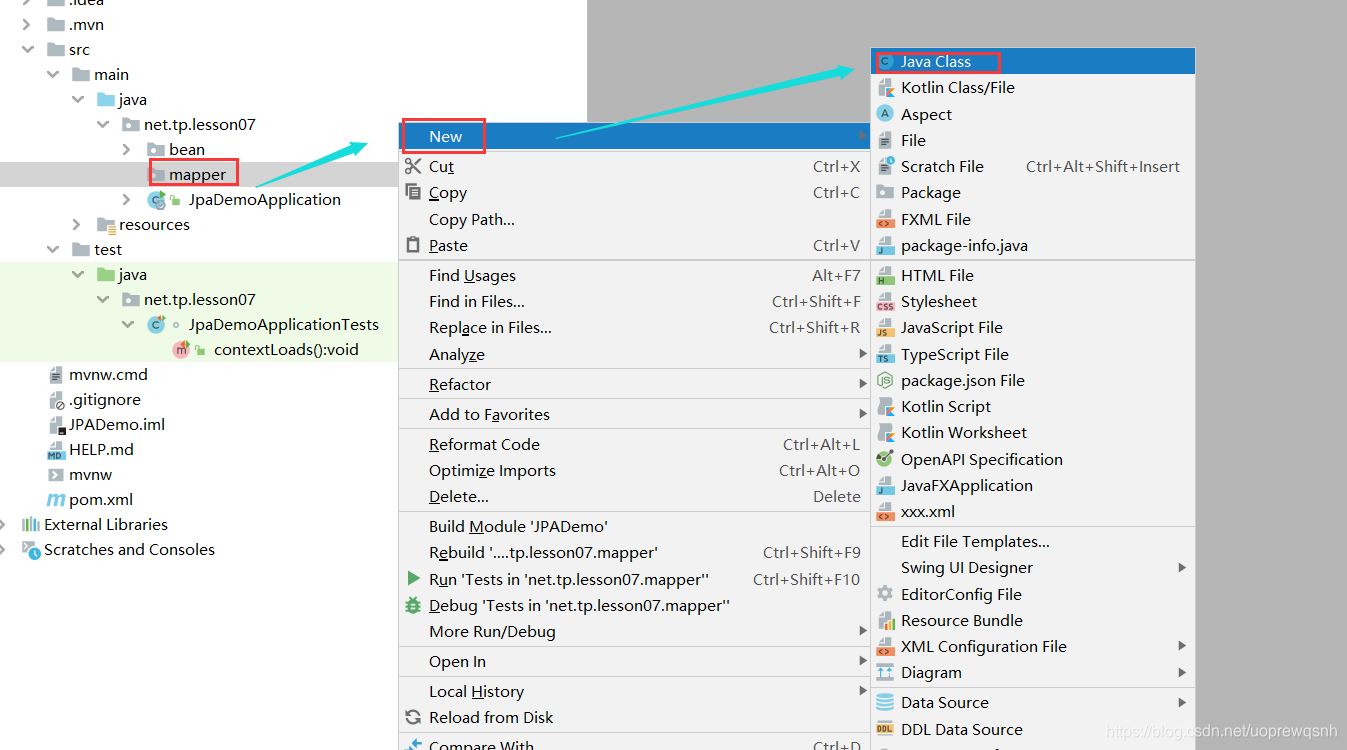Select the mapper package in tree

point(197,175)
